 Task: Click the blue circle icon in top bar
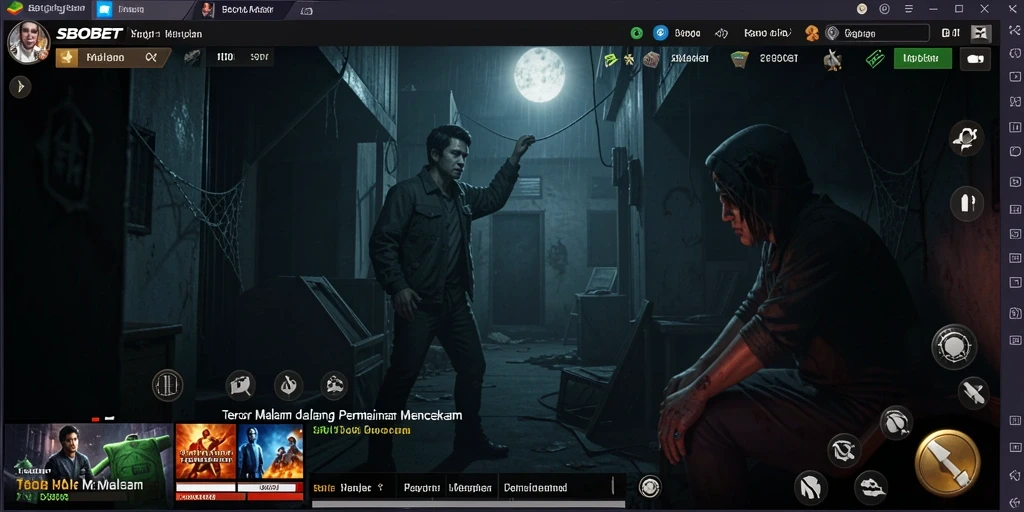pyautogui.click(x=661, y=33)
